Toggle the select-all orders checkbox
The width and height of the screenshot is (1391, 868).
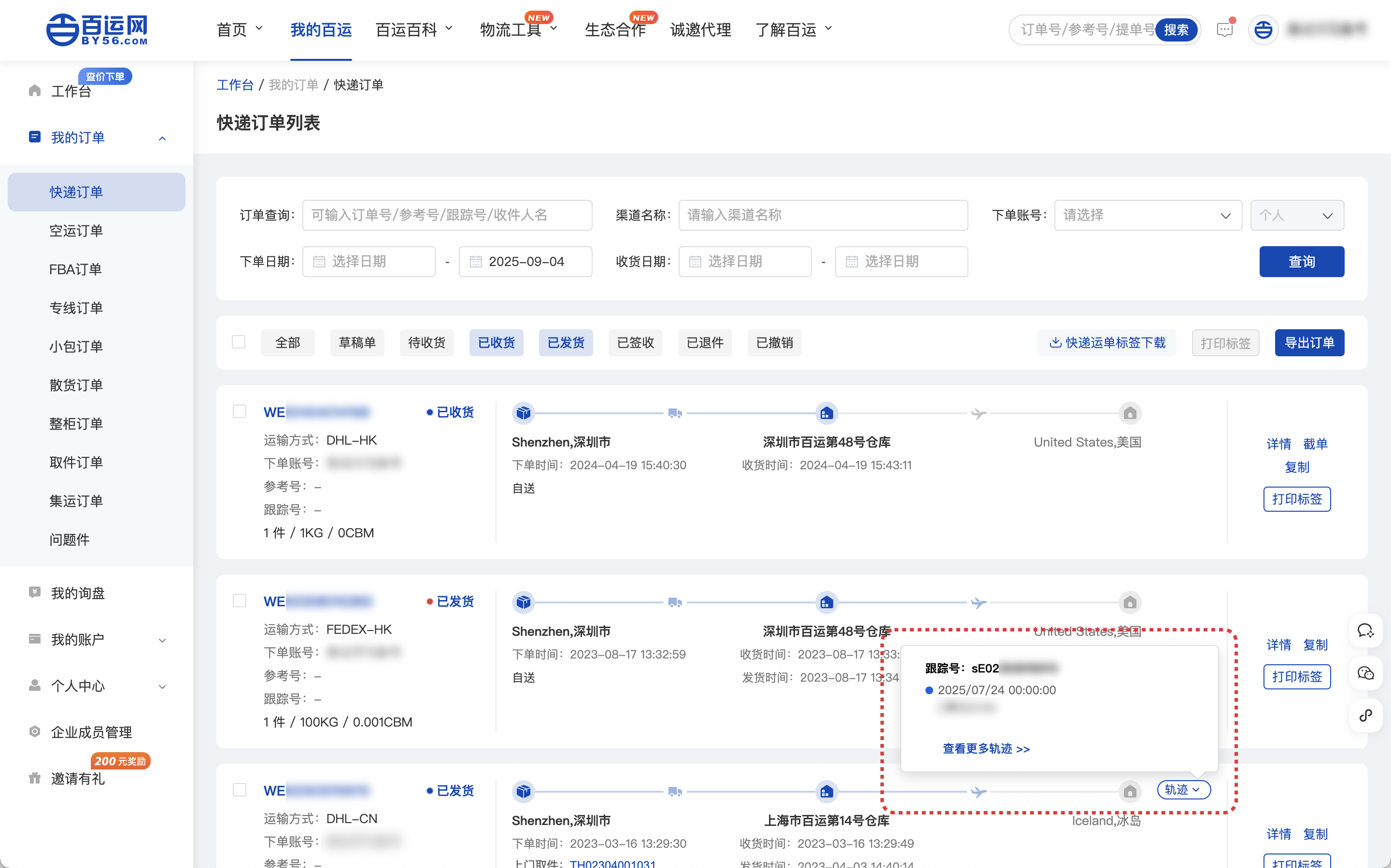(x=238, y=342)
